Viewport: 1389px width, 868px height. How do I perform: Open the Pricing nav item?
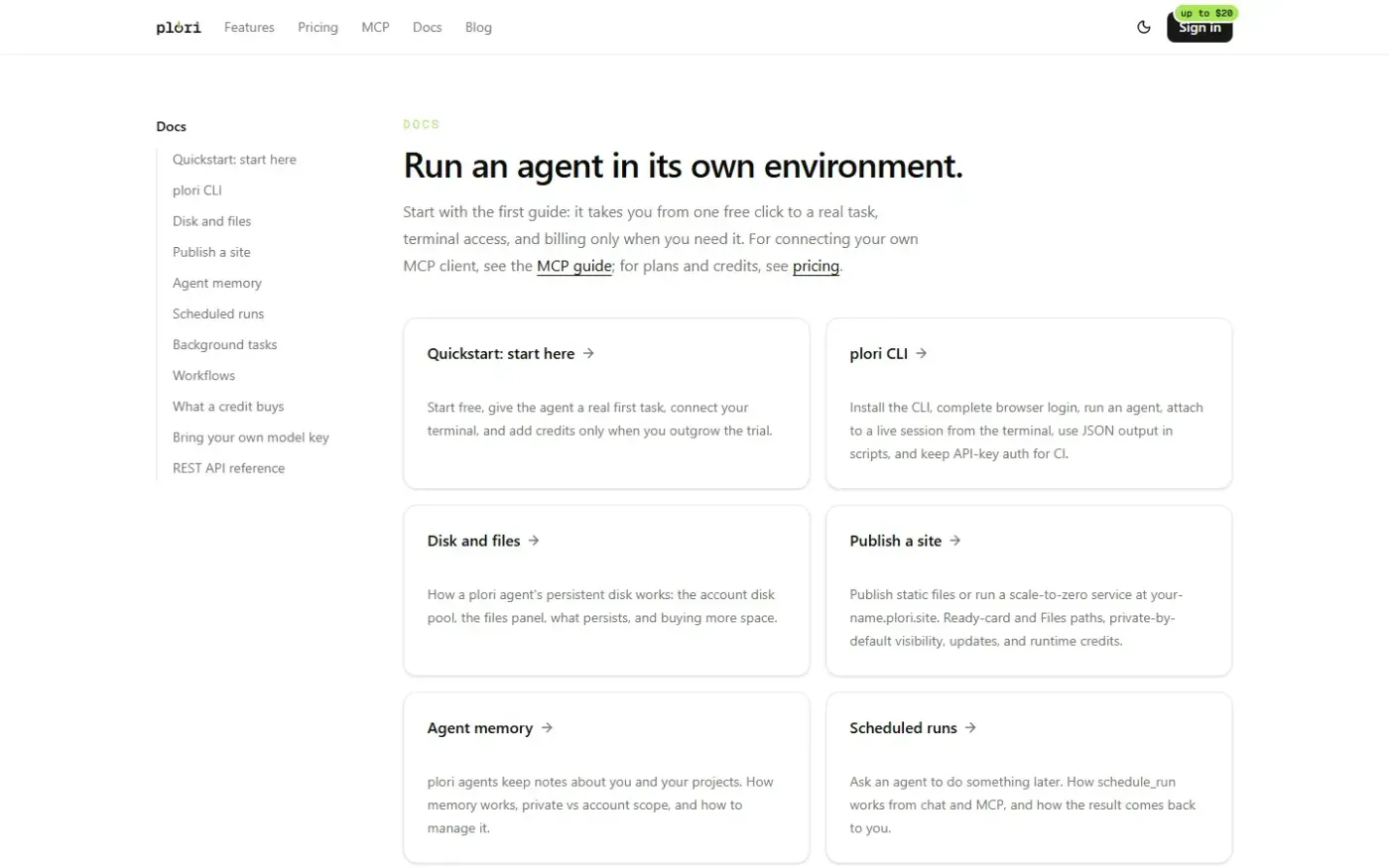pos(317,28)
